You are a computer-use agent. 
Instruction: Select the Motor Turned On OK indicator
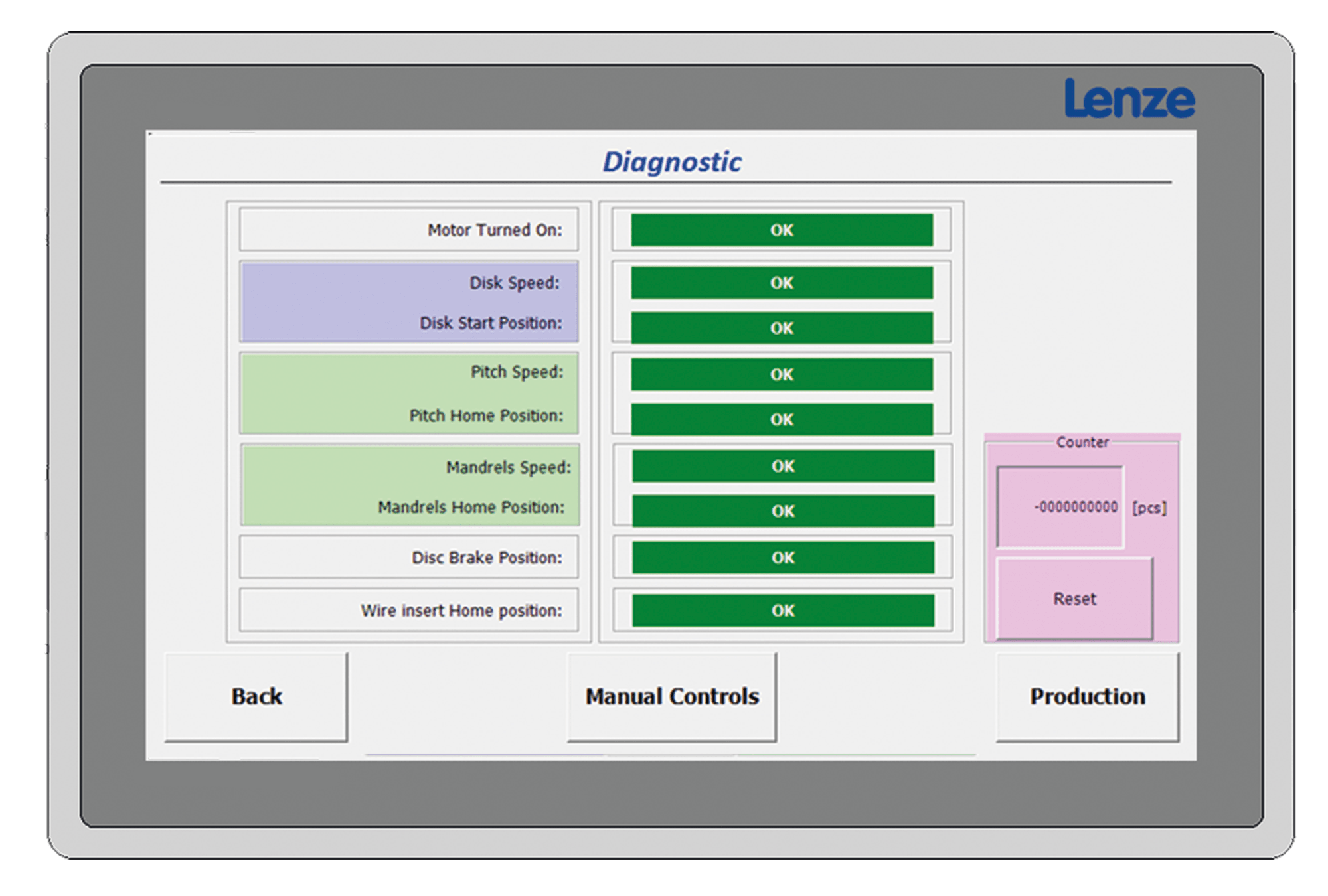[x=782, y=230]
